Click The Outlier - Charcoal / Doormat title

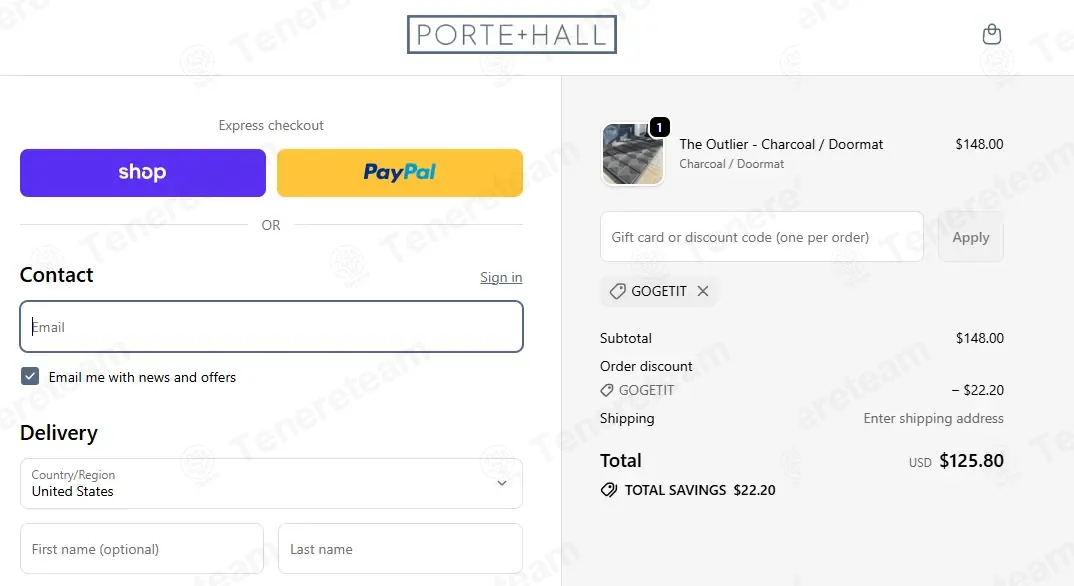pos(781,144)
